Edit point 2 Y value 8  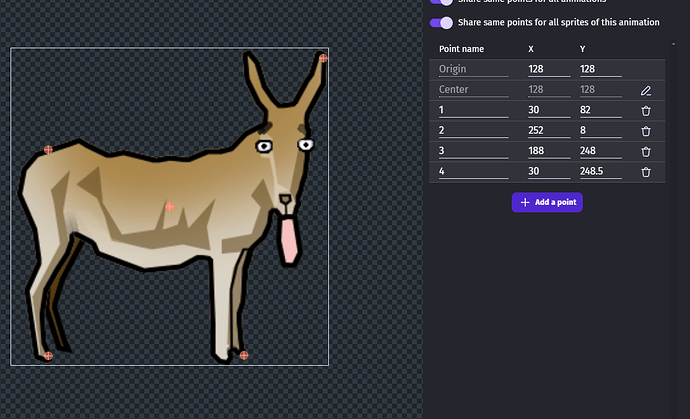click(601, 131)
